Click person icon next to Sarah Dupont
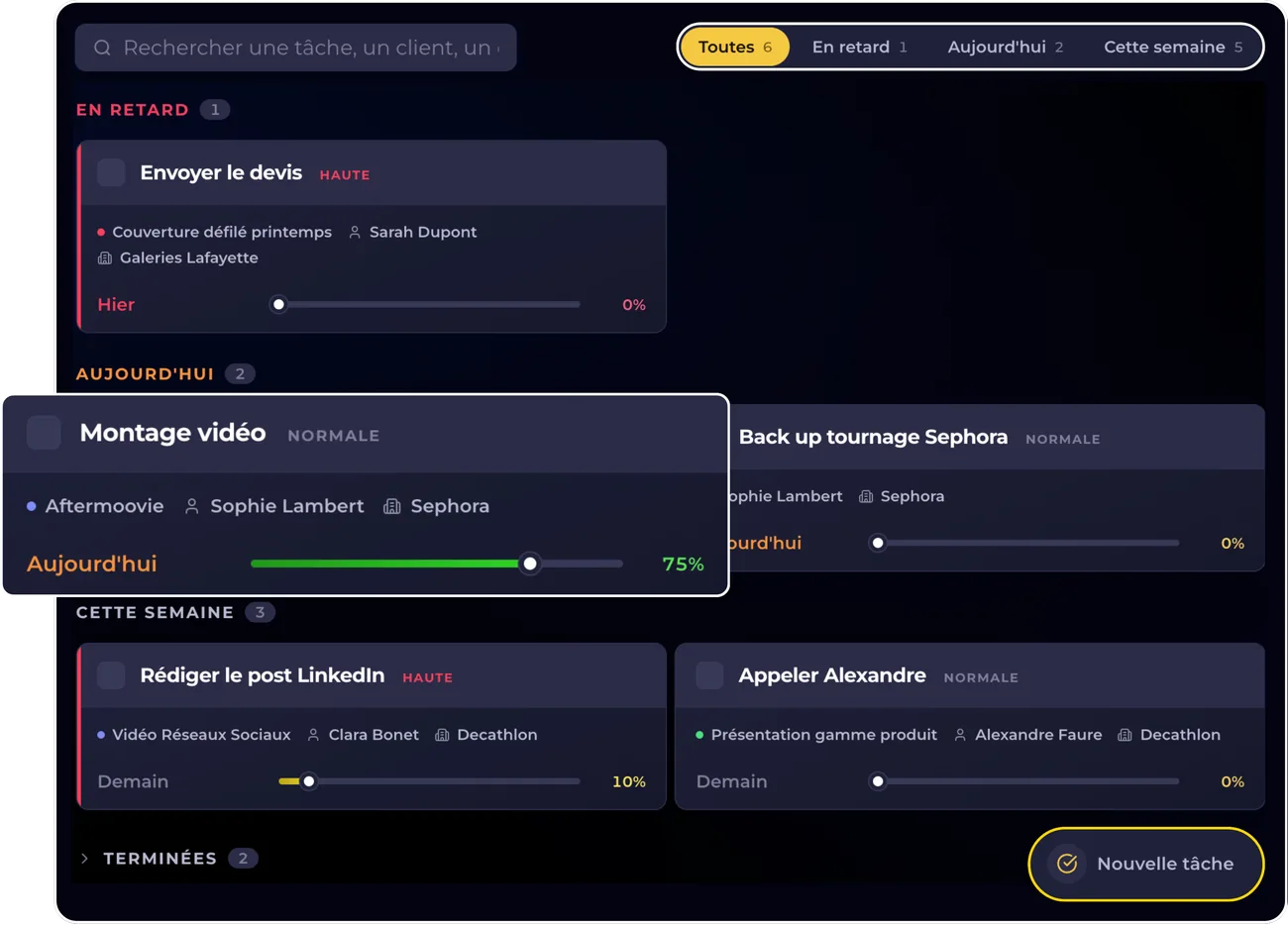Screen dimensions: 1288x925 pyautogui.click(x=355, y=232)
